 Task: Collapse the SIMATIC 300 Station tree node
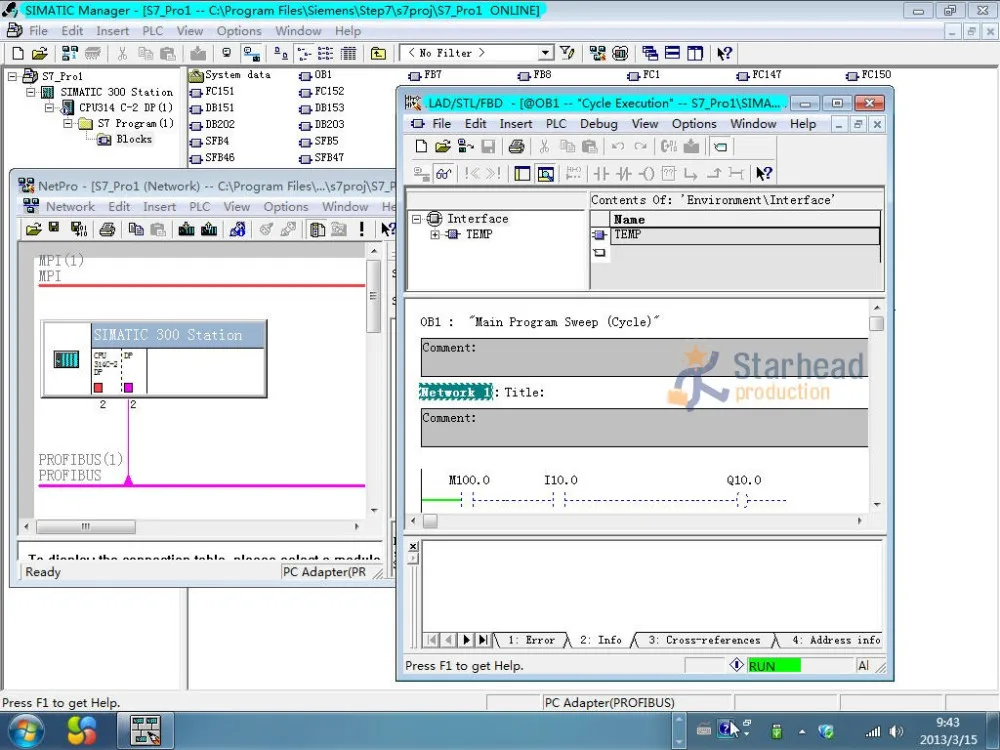[30, 92]
